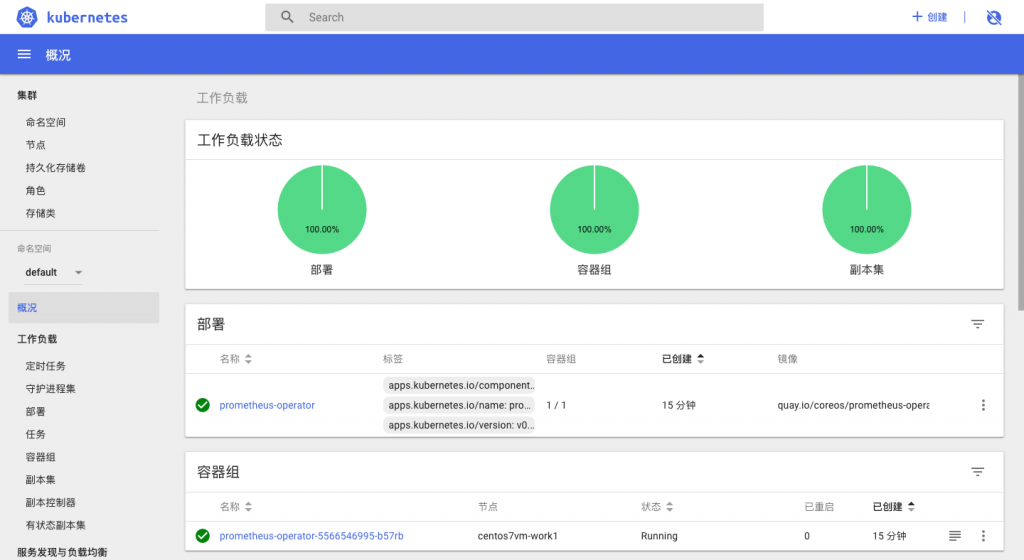
Task: Sort pods by 名称 arrow
Action: coord(248,506)
